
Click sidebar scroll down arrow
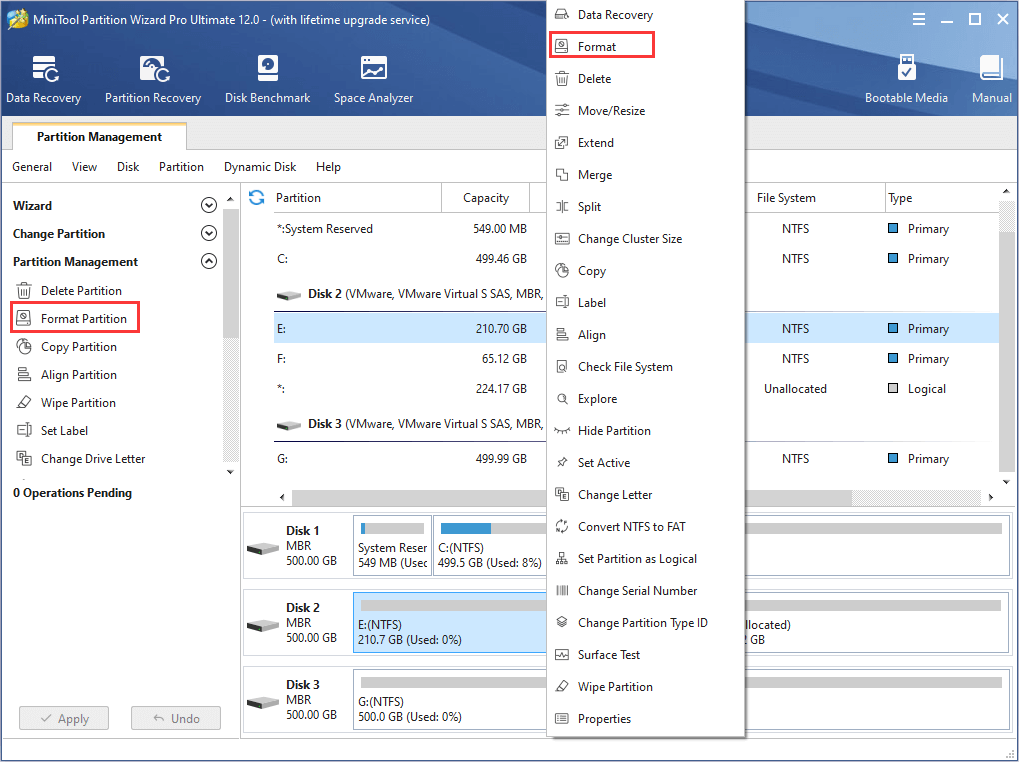click(x=230, y=472)
